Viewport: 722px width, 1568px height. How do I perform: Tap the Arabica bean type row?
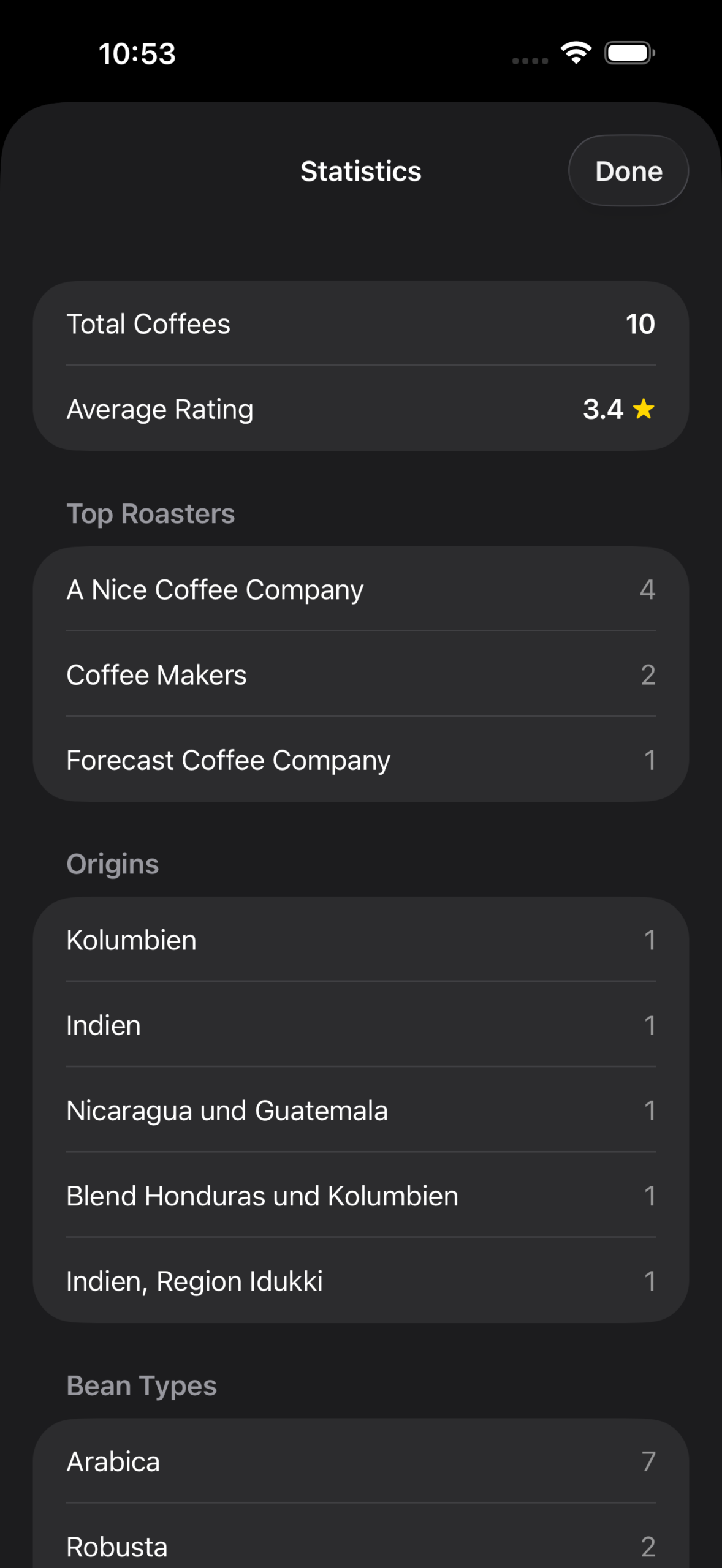[x=360, y=1461]
